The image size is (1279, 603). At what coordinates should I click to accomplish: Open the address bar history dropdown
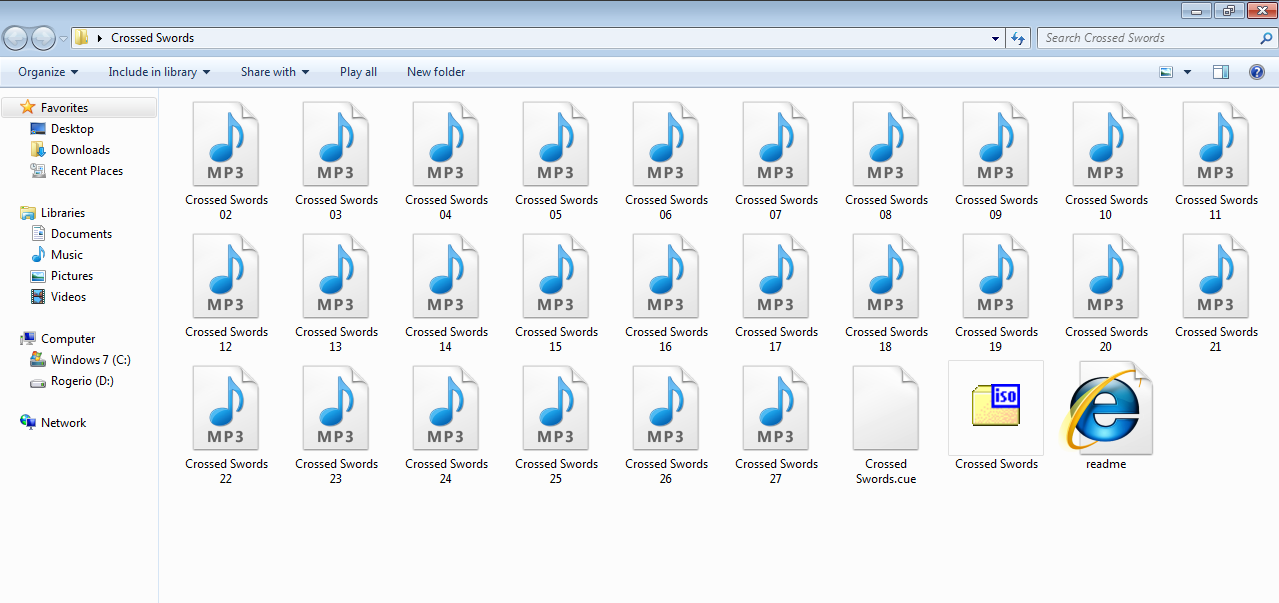pyautogui.click(x=995, y=38)
